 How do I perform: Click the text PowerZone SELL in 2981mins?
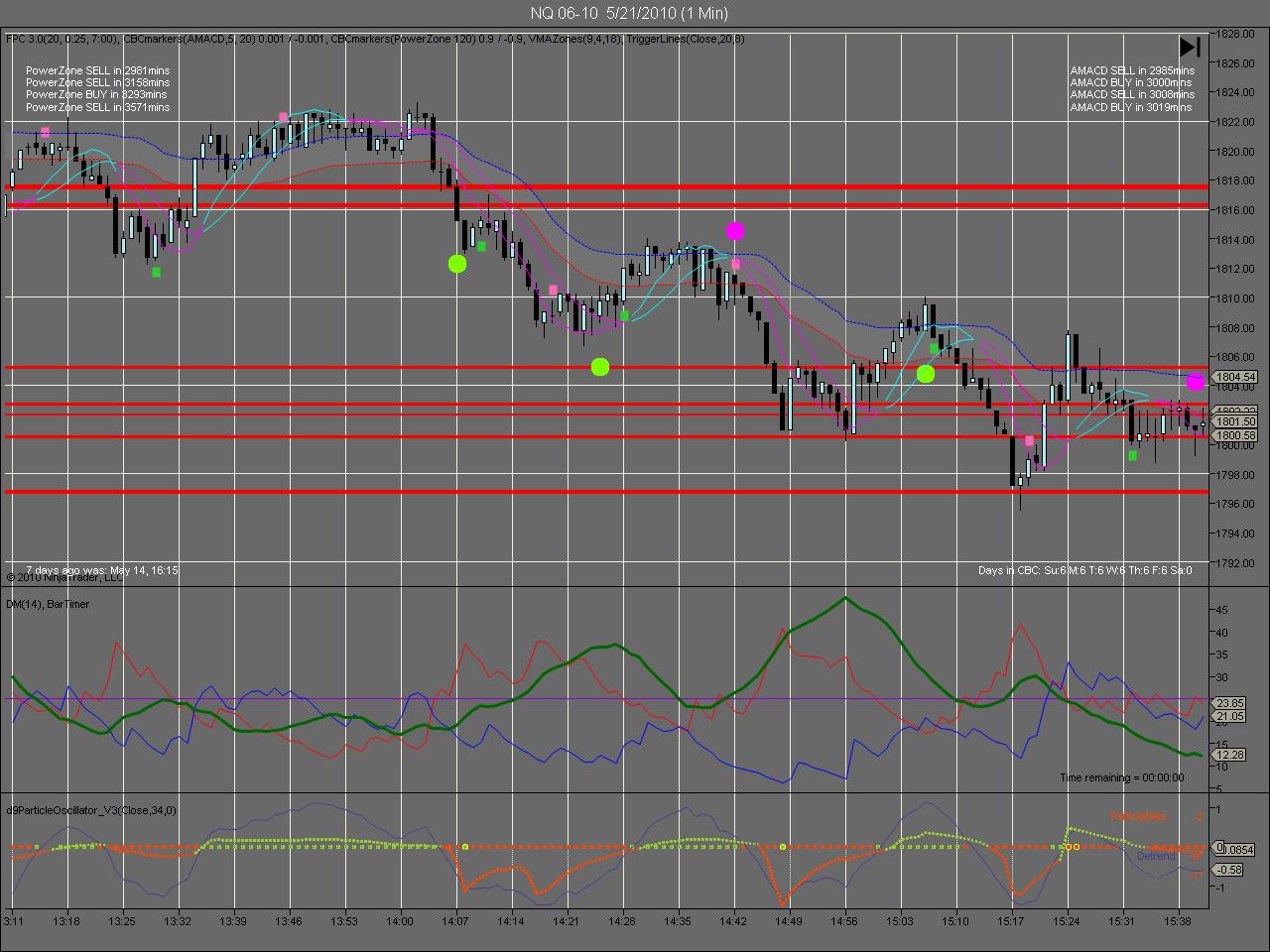click(97, 70)
